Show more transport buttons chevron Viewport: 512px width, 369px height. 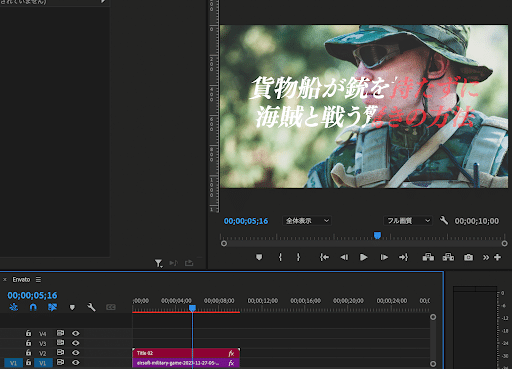(x=486, y=257)
